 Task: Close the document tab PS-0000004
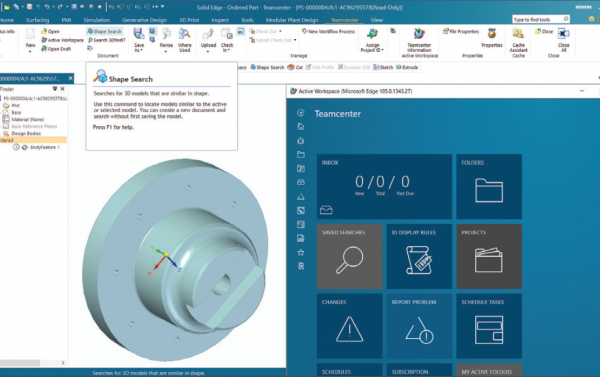pos(70,78)
